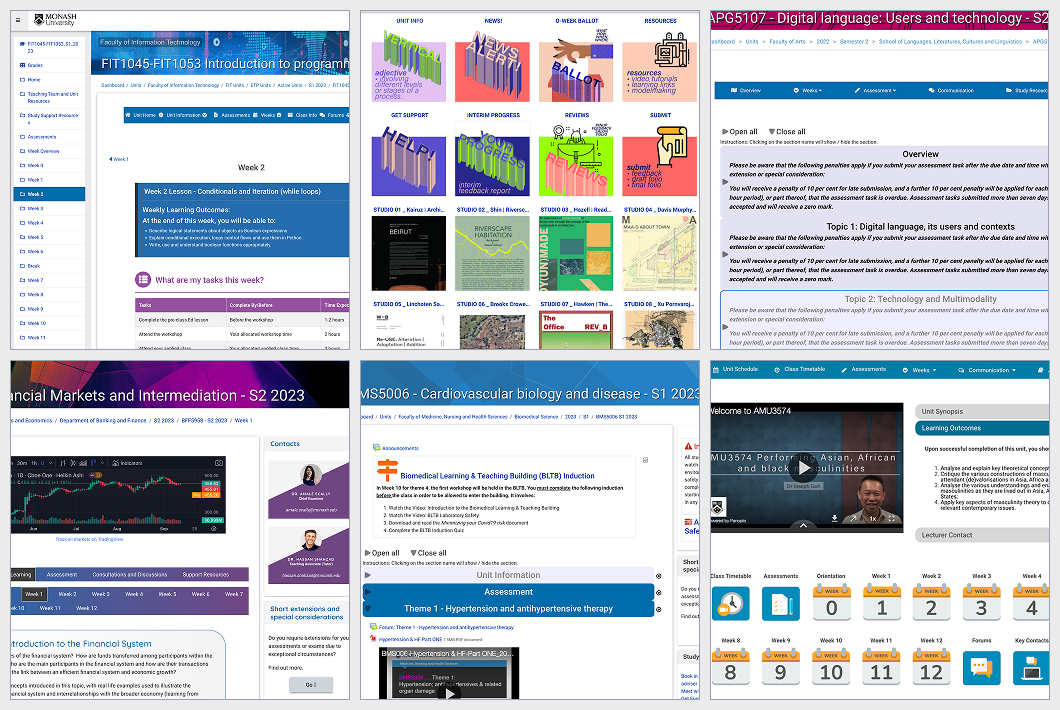Click the Resources graphic tile

(659, 65)
